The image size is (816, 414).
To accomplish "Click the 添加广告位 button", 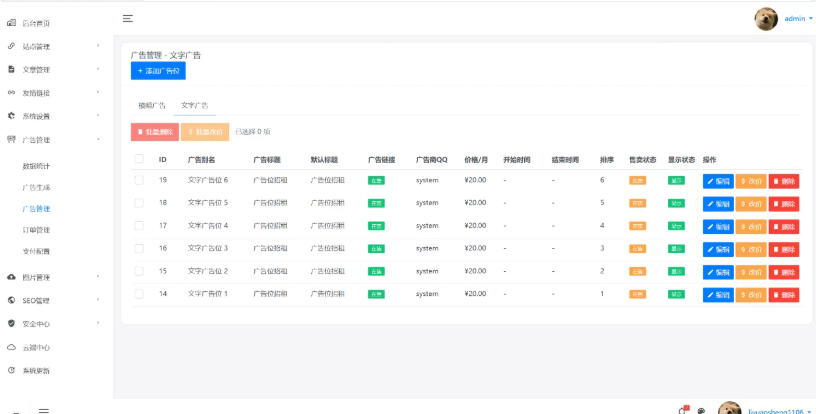I will [158, 71].
